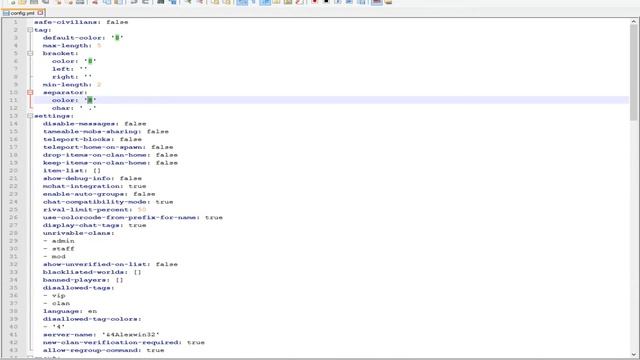Viewport: 640px width, 360px height.
Task: Place cursor on 'safe-civilians: false'
Action: (81, 22)
